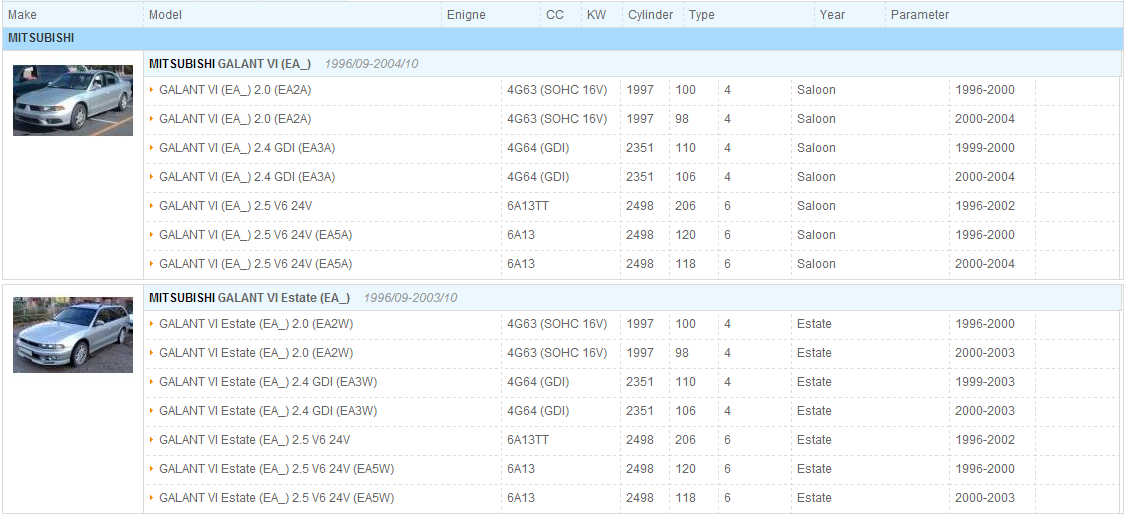This screenshot has width=1127, height=518.
Task: Click orange arrow beside Estate 2.5 V6 24V 6A13TT row
Action: (152, 439)
